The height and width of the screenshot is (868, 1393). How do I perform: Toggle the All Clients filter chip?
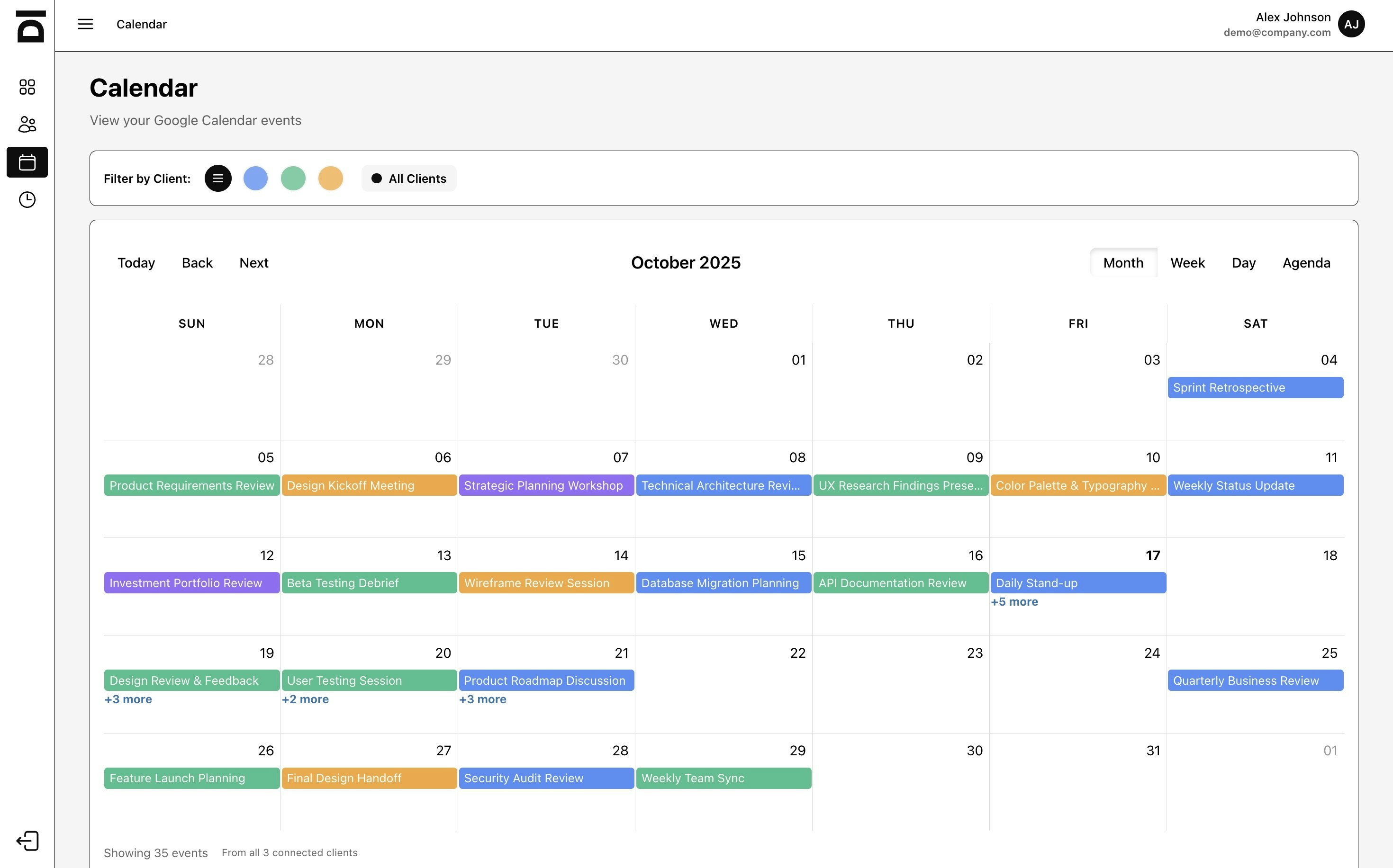click(409, 179)
